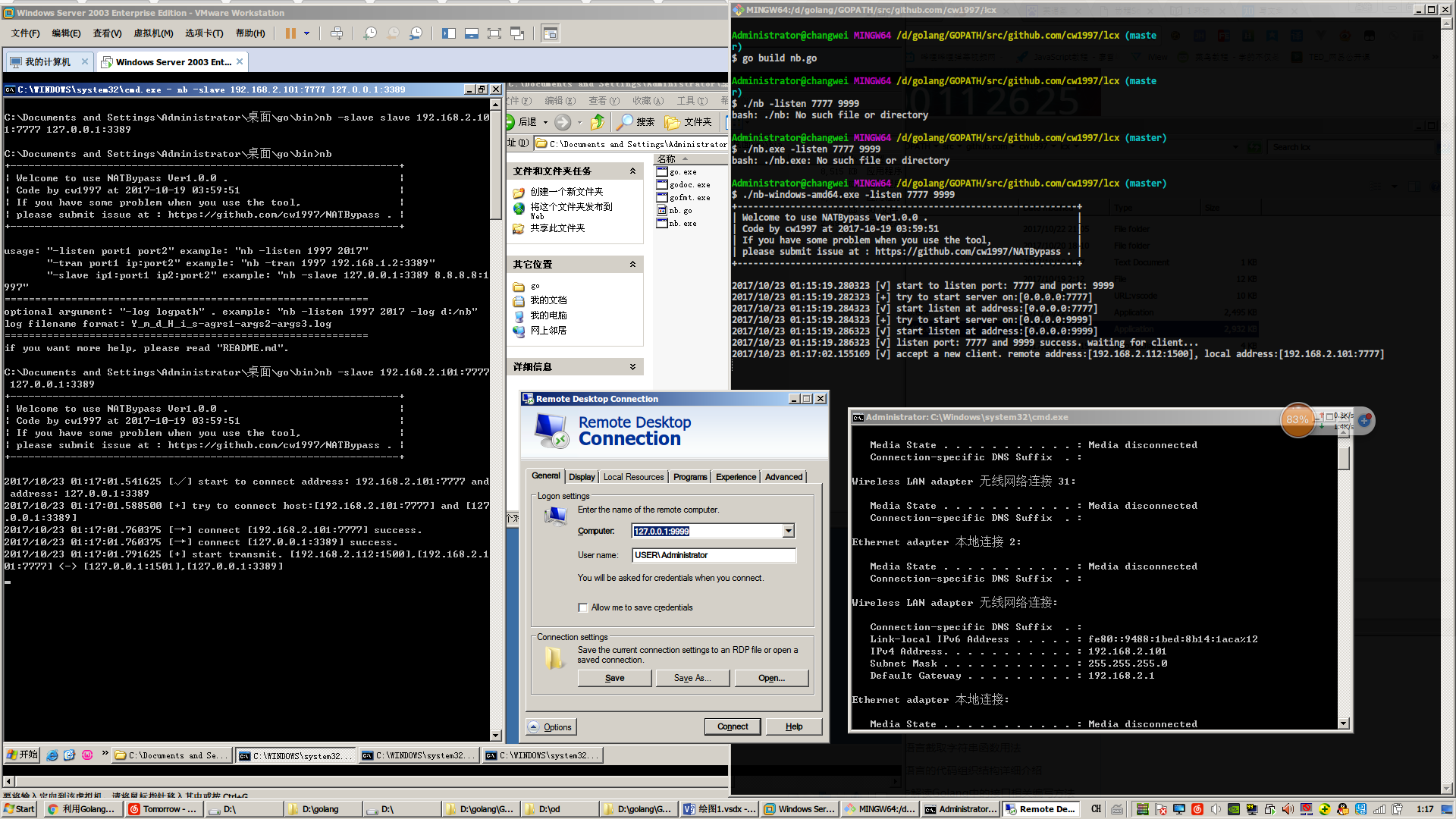Image resolution: width=1456 pixels, height=819 pixels.
Task: Click the Open... button in Remote Desktop Connection
Action: coord(771,678)
